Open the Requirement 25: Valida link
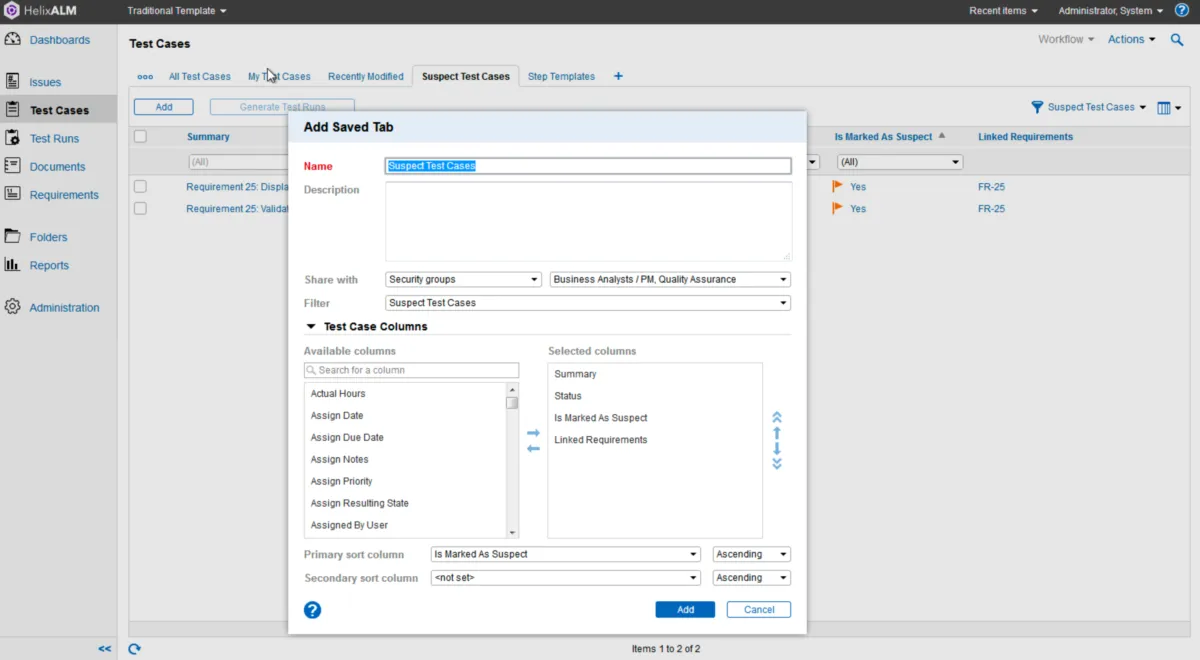The height and width of the screenshot is (660, 1200). point(237,208)
